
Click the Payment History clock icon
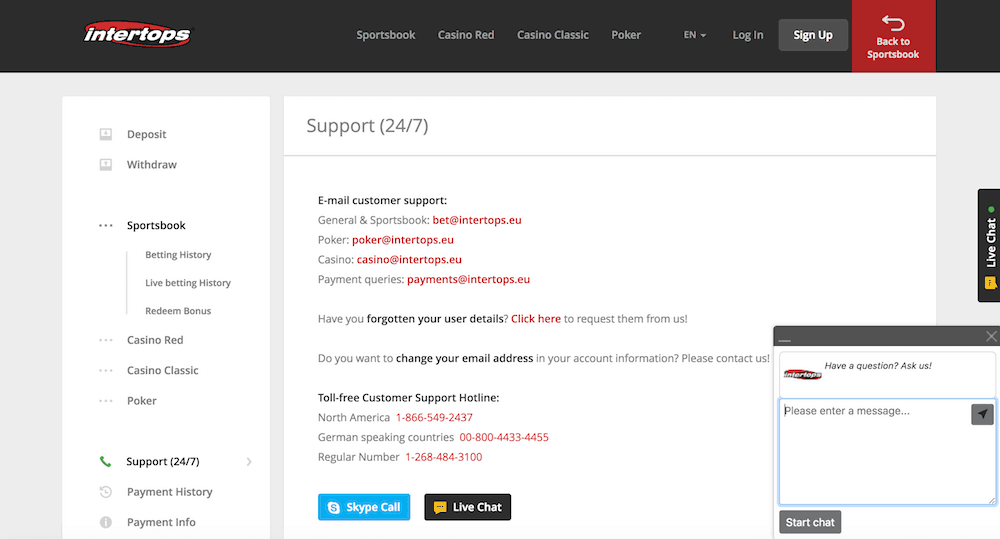[106, 492]
